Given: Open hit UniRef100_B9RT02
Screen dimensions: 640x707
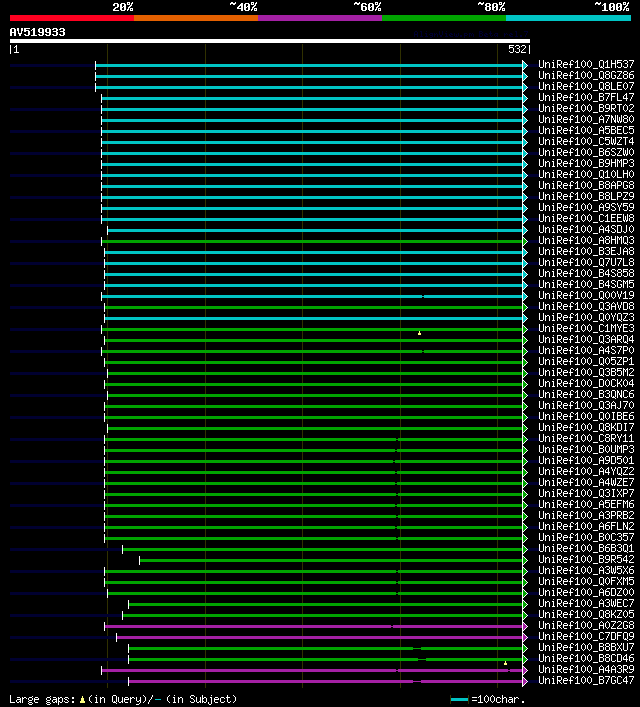Looking at the screenshot, I should [x=586, y=109].
